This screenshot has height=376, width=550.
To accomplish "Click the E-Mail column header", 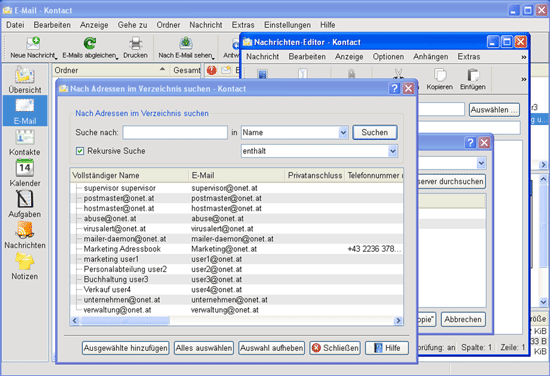I will coord(236,175).
